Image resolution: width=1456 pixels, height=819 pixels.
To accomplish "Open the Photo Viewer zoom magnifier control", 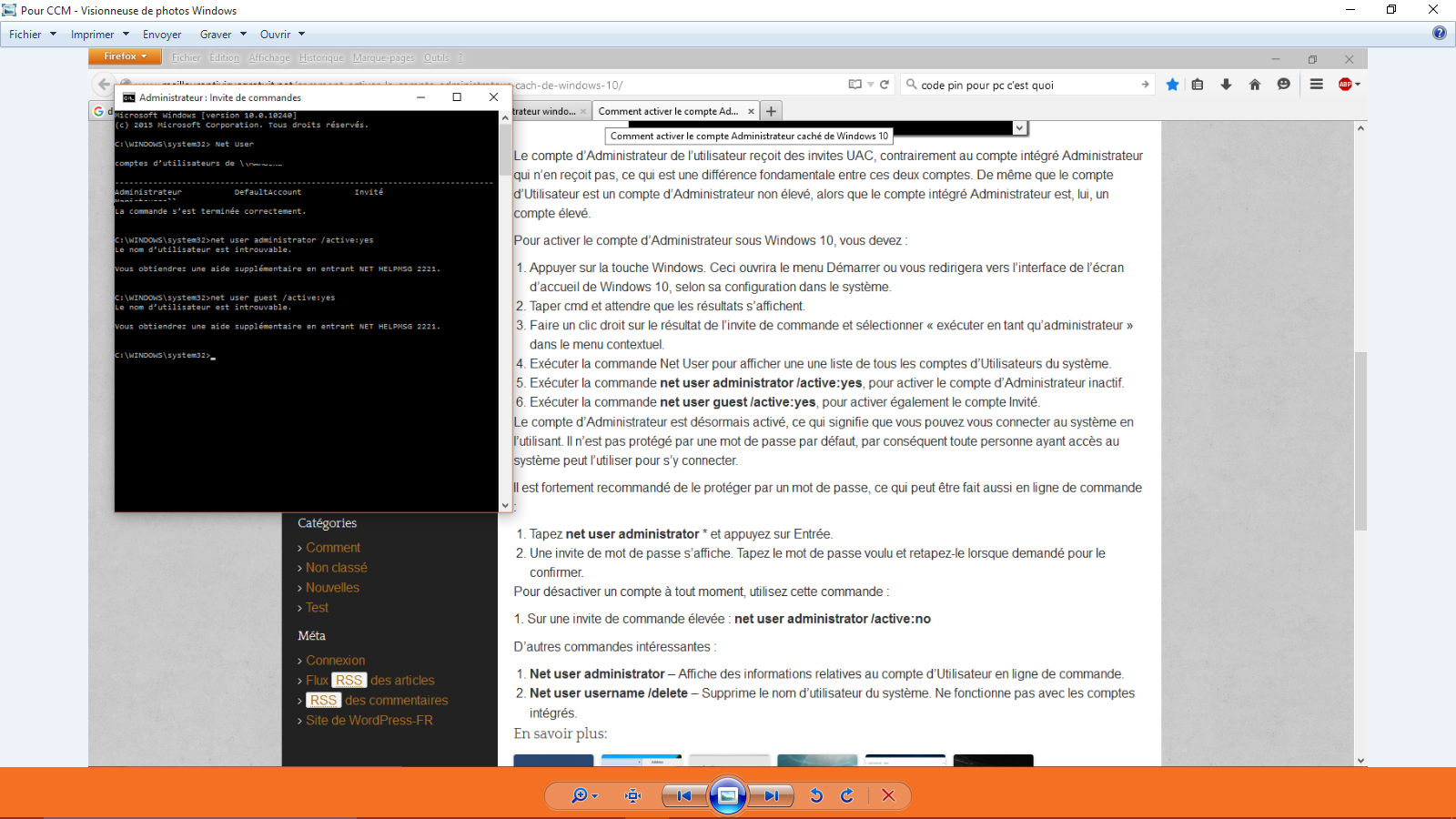I will coord(579,795).
